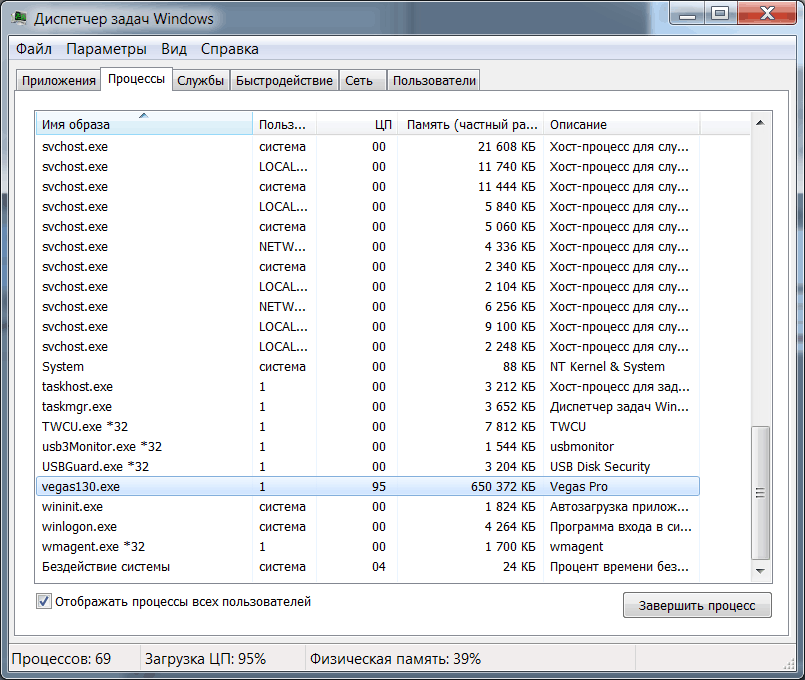Select svchost.exe row using 2 104 КБ
This screenshot has width=805, height=680.
coord(368,286)
